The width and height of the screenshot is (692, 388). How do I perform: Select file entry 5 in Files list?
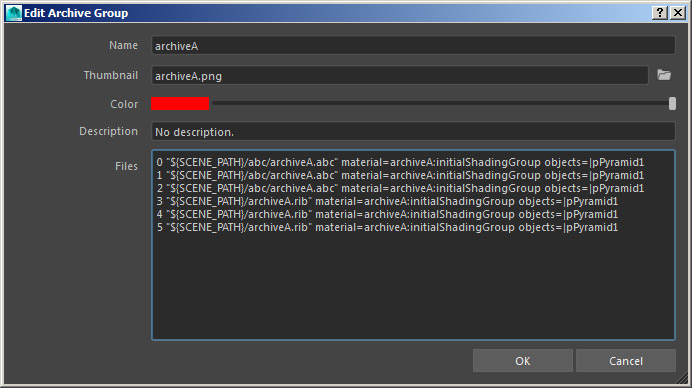coord(387,227)
